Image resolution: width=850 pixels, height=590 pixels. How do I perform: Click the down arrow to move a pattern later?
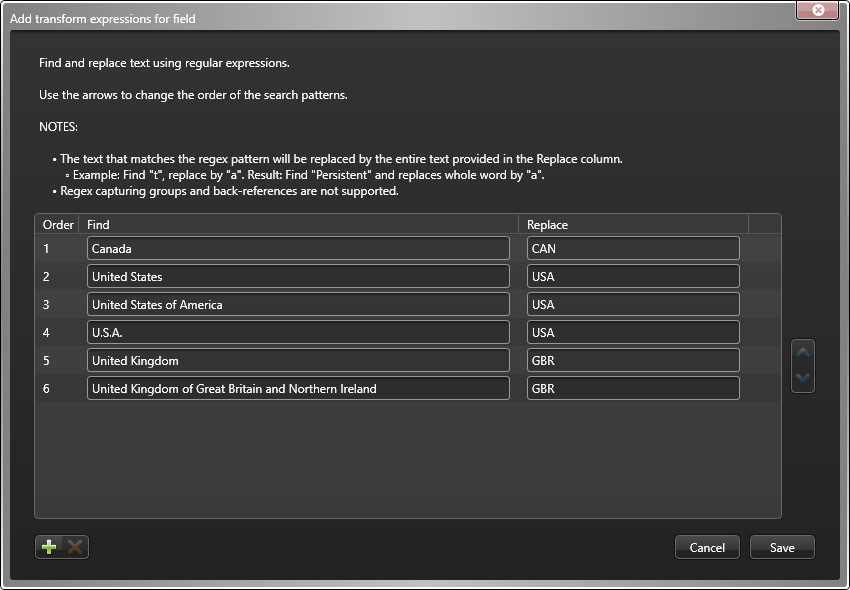tap(802, 380)
